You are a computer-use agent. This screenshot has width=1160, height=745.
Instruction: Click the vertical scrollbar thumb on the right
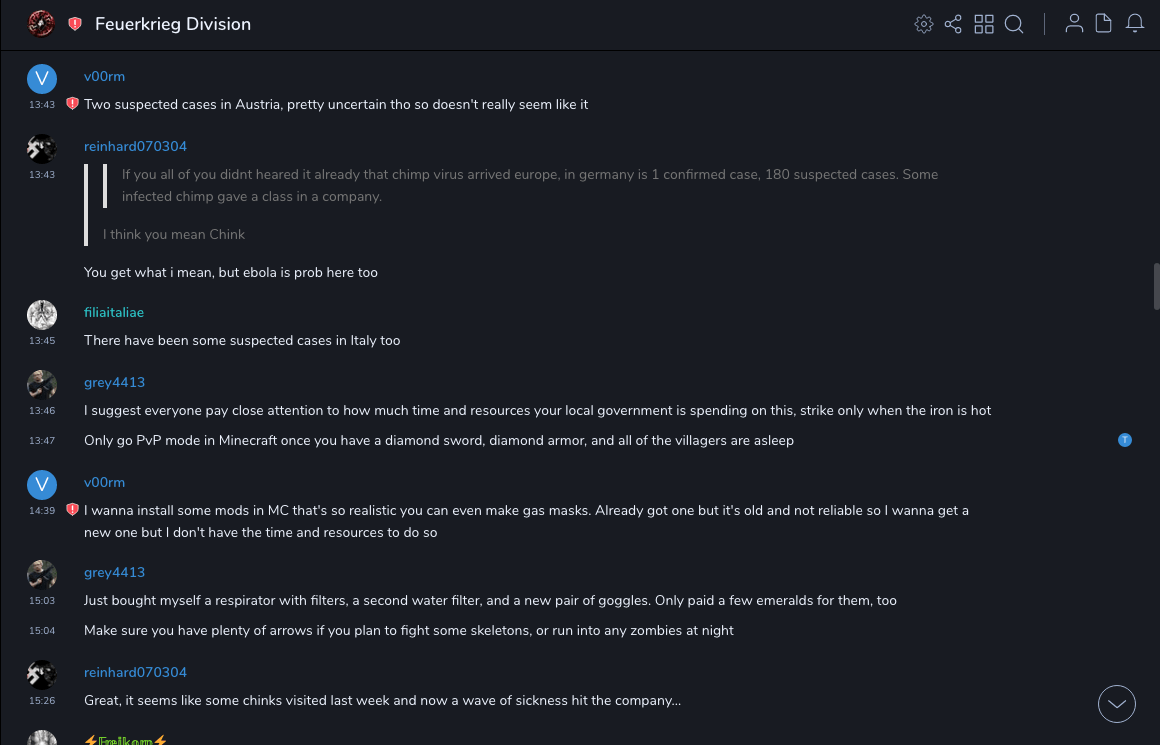tap(1156, 288)
